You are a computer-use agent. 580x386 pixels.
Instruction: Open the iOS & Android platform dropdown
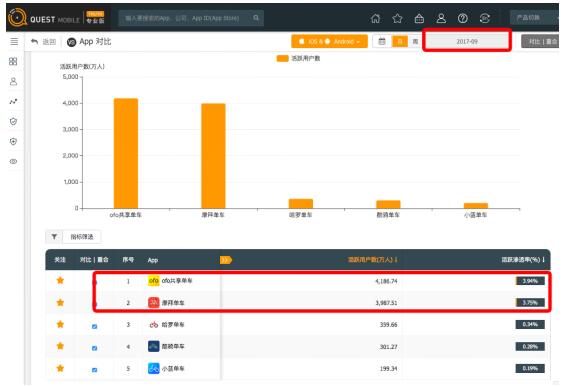329,41
